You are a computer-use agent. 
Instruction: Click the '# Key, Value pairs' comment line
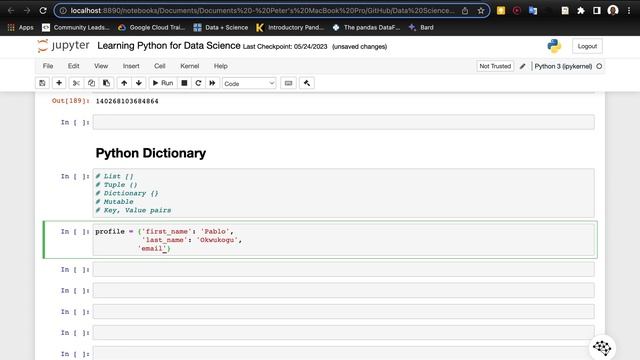(x=133, y=210)
